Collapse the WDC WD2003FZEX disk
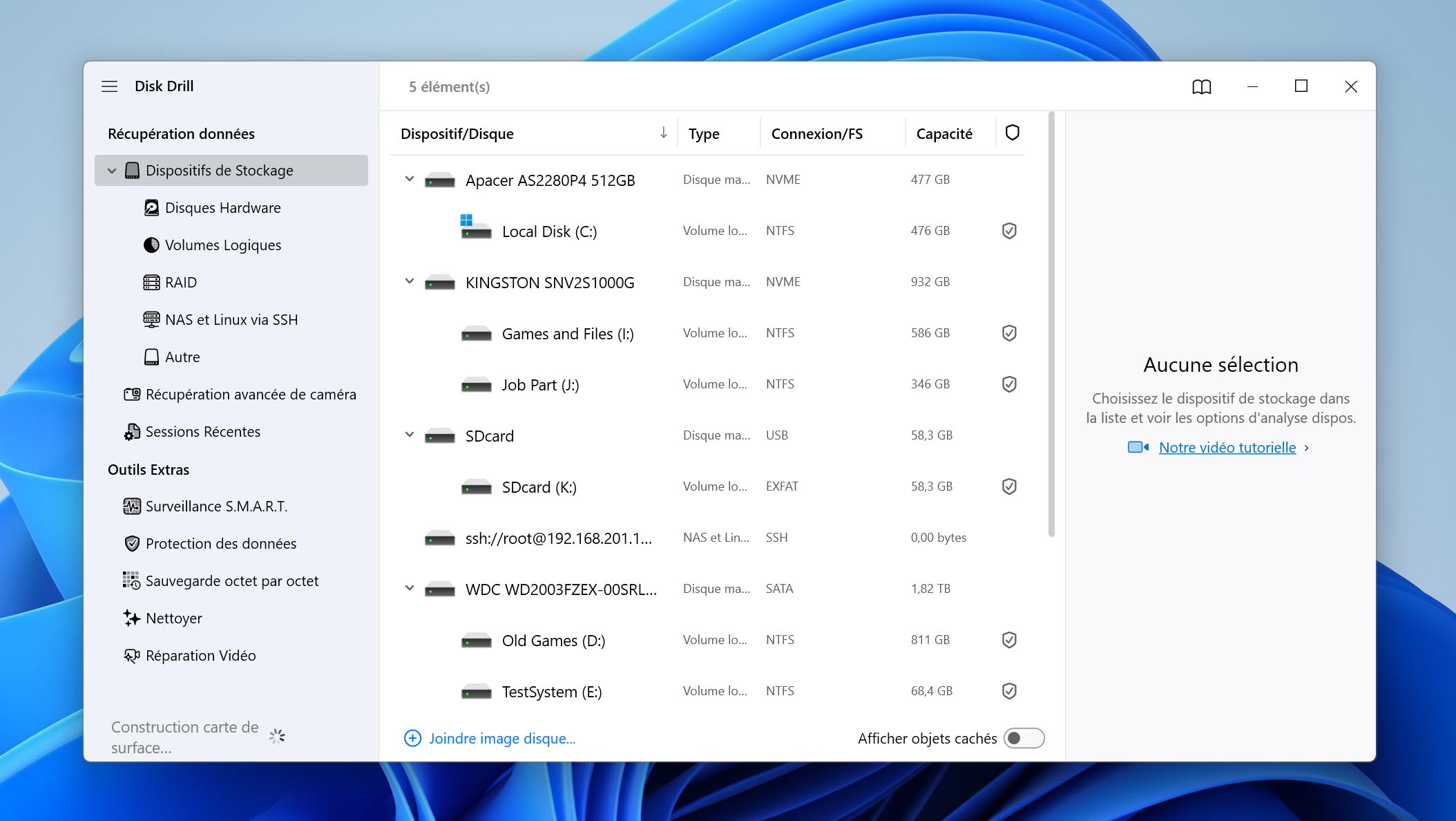This screenshot has width=1456, height=821. (410, 588)
